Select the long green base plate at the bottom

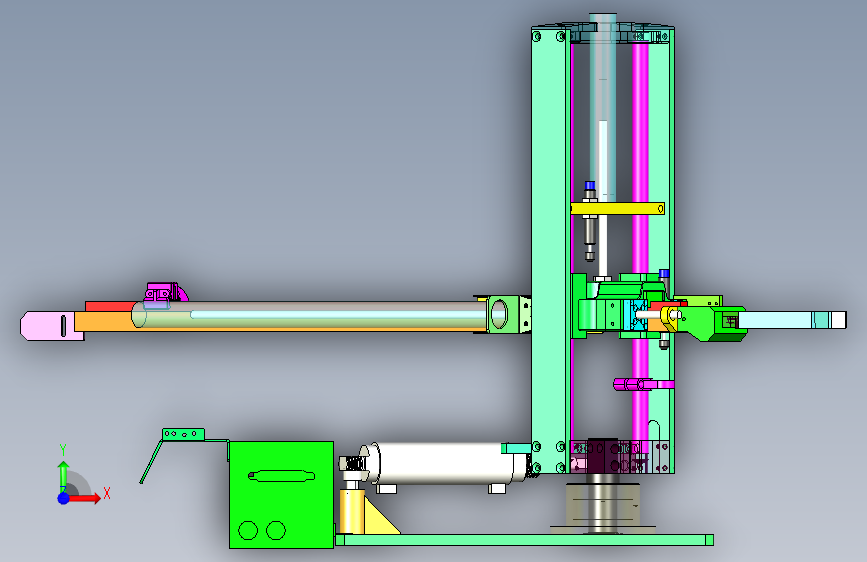click(x=524, y=540)
